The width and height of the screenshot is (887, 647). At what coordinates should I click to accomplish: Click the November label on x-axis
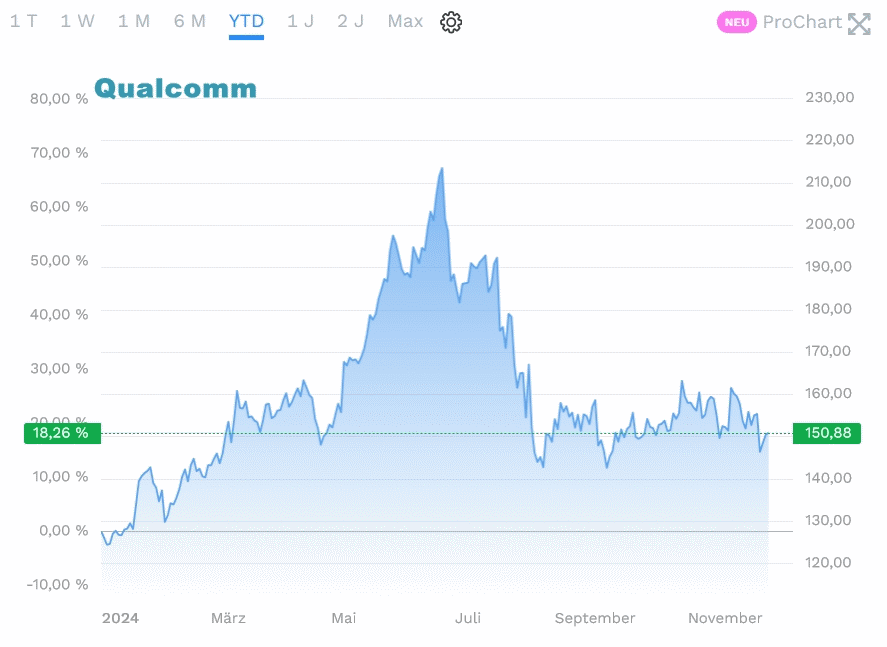[x=725, y=618]
